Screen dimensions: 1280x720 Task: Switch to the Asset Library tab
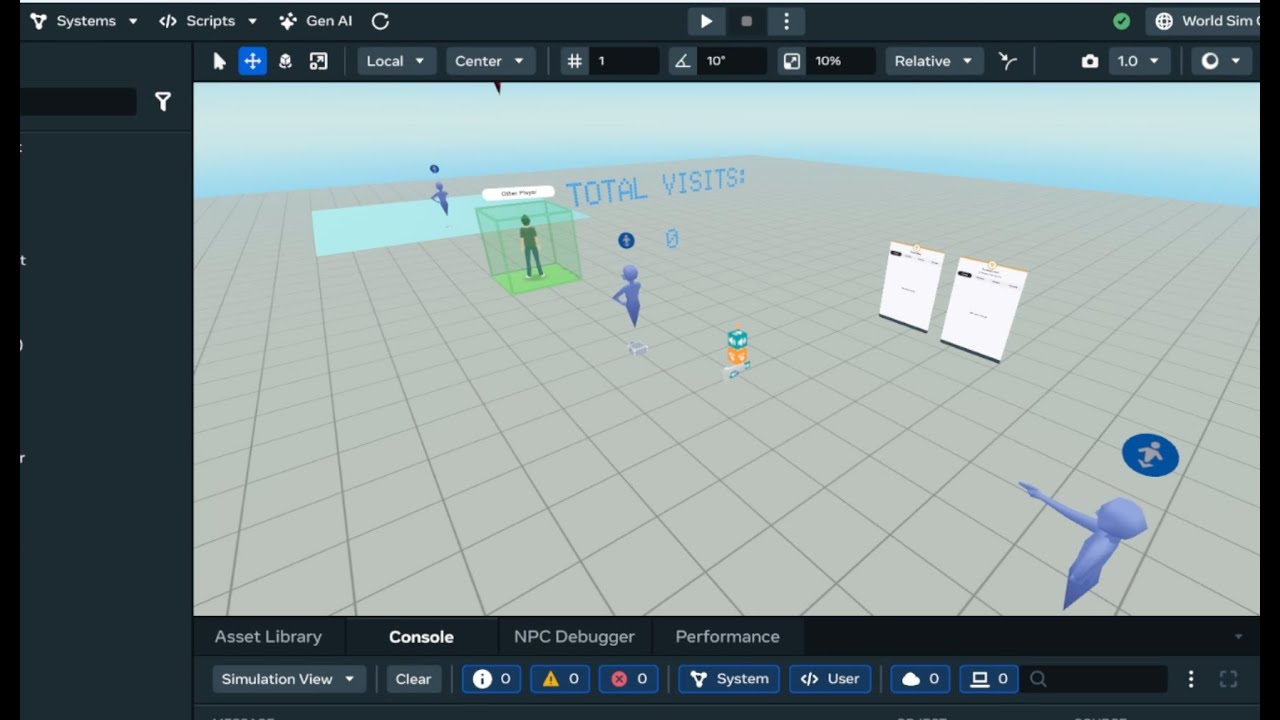pos(268,637)
